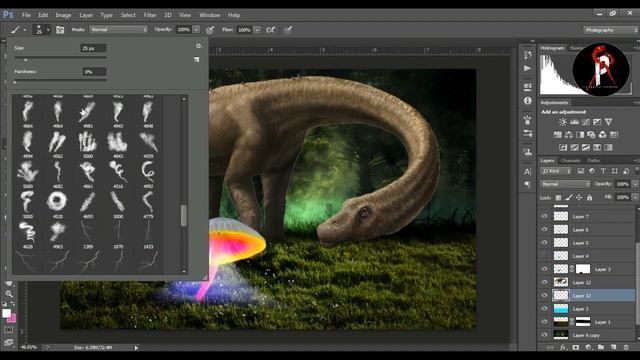Add a layer mask to selected layer
This screenshot has width=640, height=360.
click(x=576, y=347)
